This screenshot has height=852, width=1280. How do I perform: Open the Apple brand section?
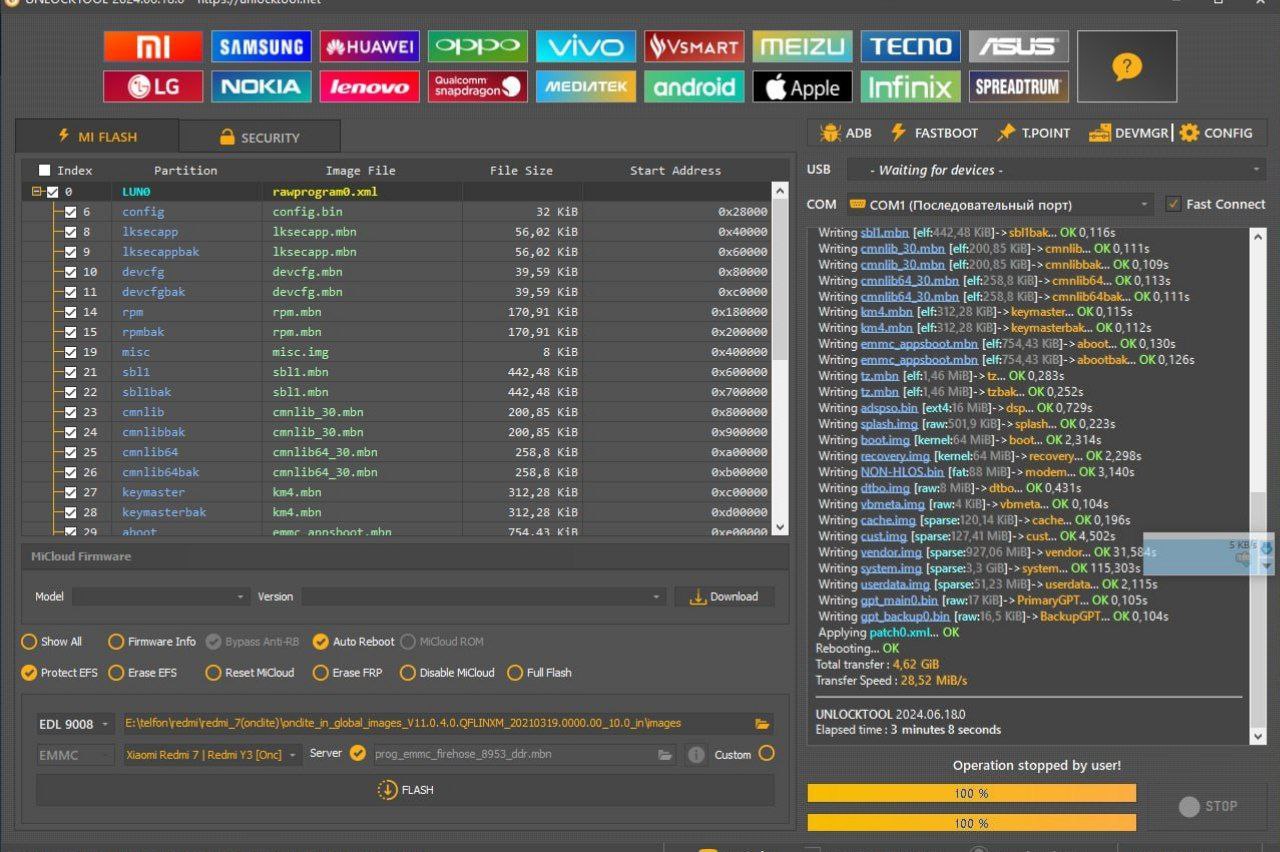pos(802,86)
